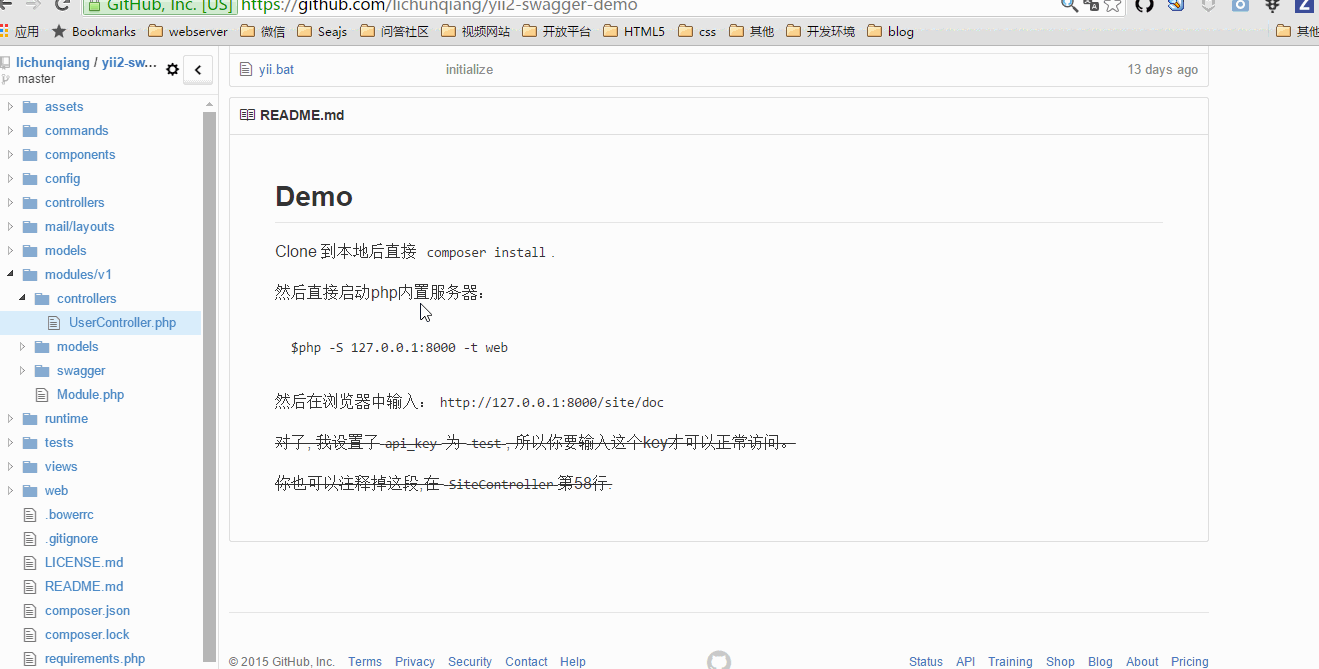Viewport: 1319px width, 669px height.
Task: Click the '13 days ago' timestamp
Action: 1162,70
